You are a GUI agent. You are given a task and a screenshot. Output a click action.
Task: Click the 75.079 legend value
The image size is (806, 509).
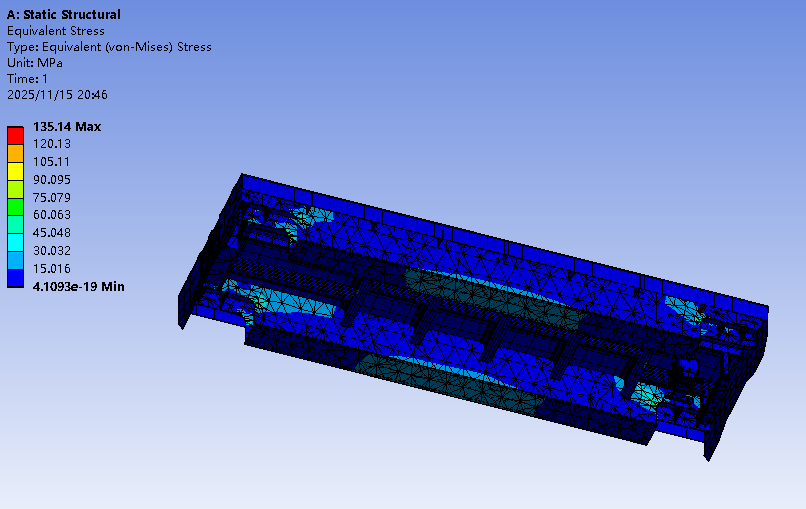[52, 197]
